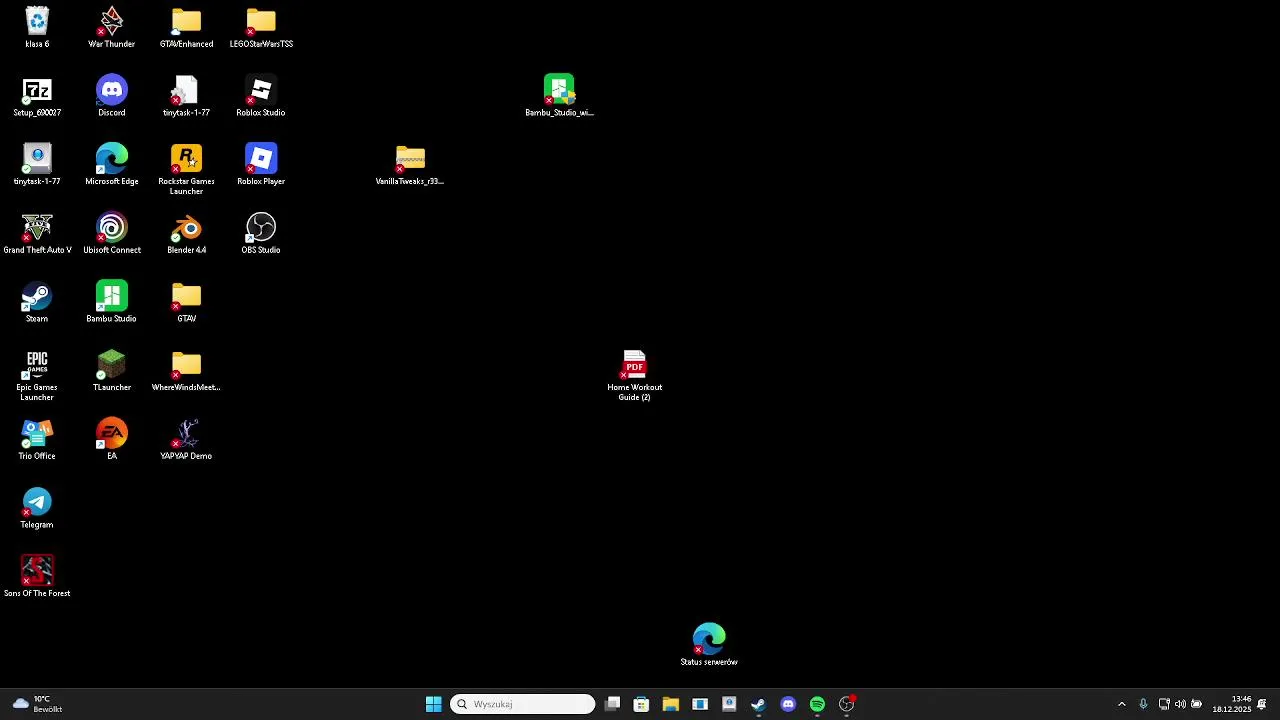Open the clock showing 13:46
1280x720 pixels.
coord(1232,704)
